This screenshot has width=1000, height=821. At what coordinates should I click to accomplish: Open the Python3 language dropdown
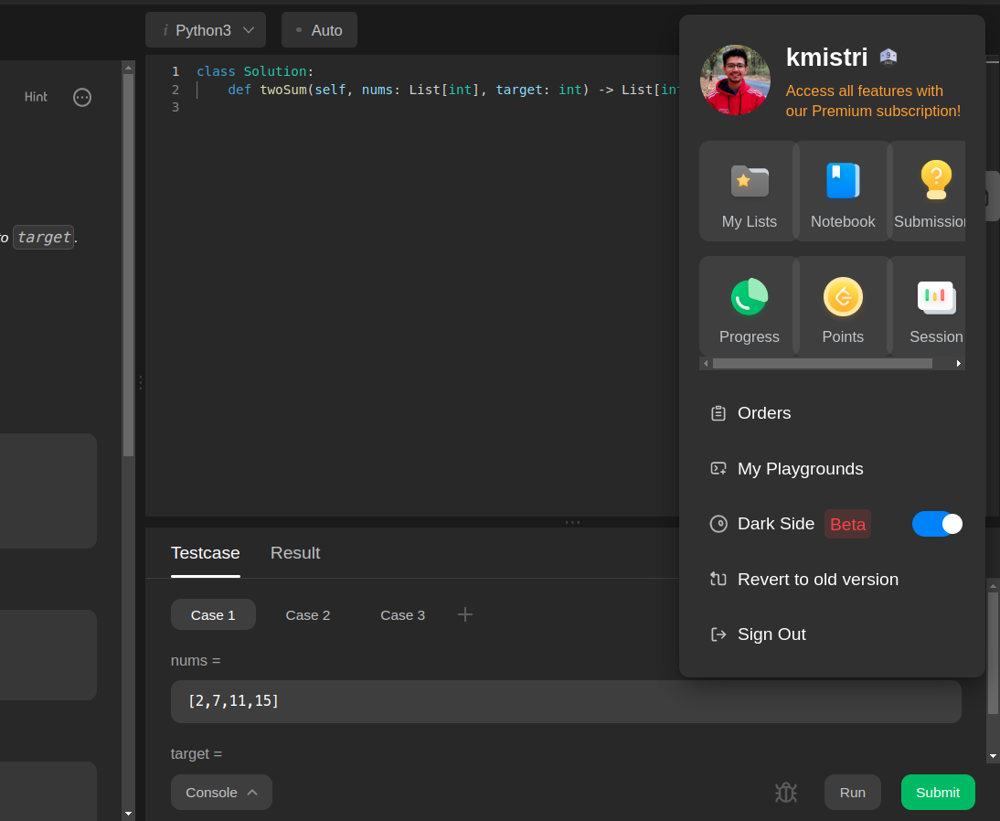(x=206, y=30)
